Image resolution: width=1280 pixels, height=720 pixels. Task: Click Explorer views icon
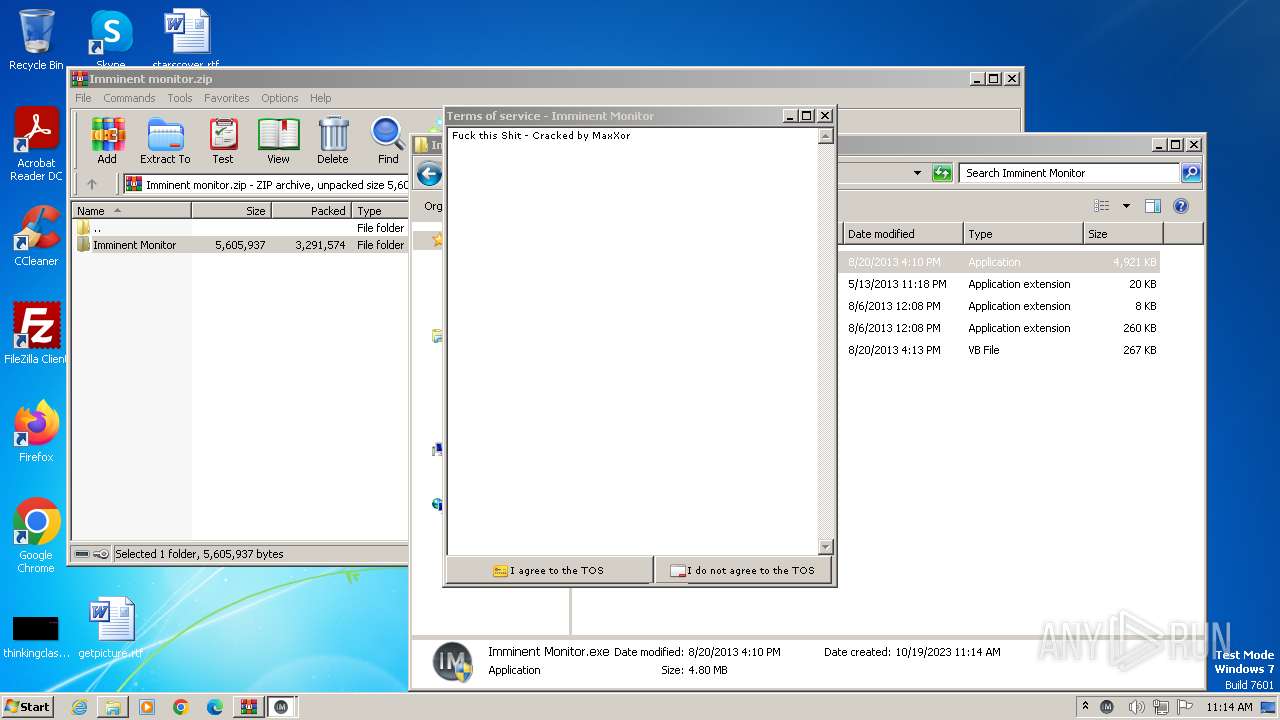pyautogui.click(x=1102, y=206)
